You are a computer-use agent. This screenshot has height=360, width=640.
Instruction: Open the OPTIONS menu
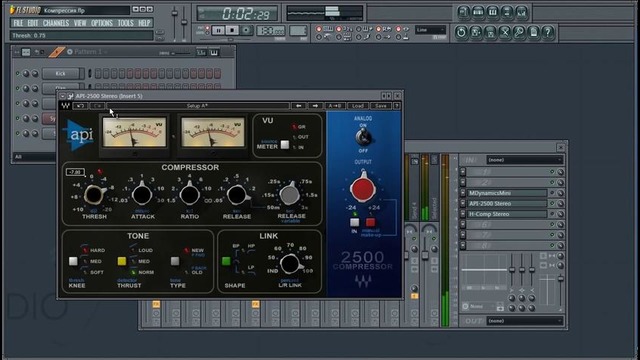[102, 23]
